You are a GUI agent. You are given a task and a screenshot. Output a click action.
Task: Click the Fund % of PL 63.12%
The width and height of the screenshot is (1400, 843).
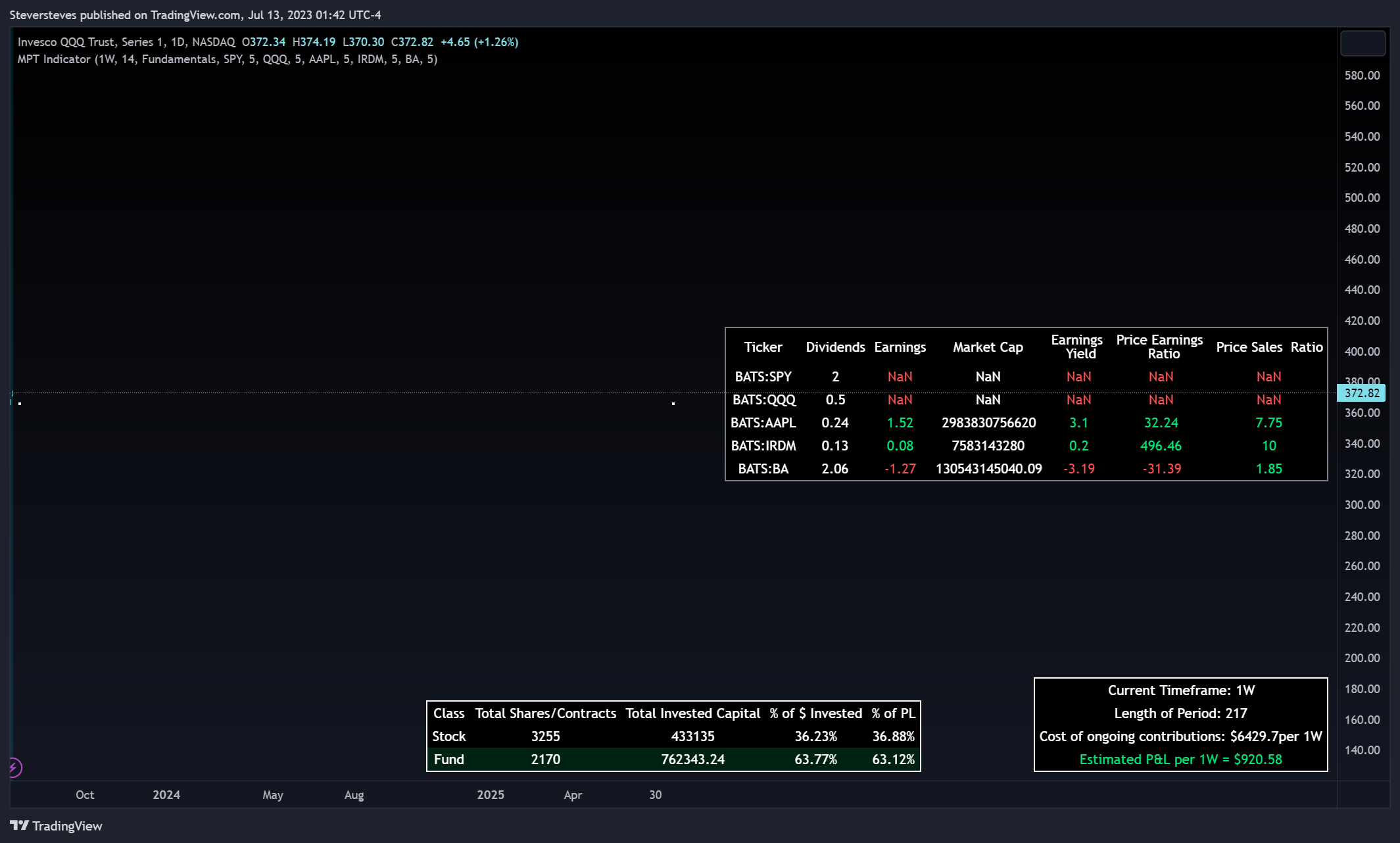tap(893, 759)
